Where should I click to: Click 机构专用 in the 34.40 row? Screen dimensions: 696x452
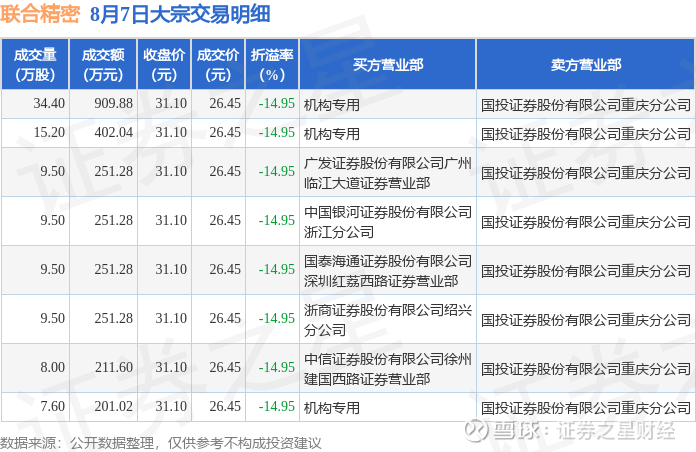[332, 105]
